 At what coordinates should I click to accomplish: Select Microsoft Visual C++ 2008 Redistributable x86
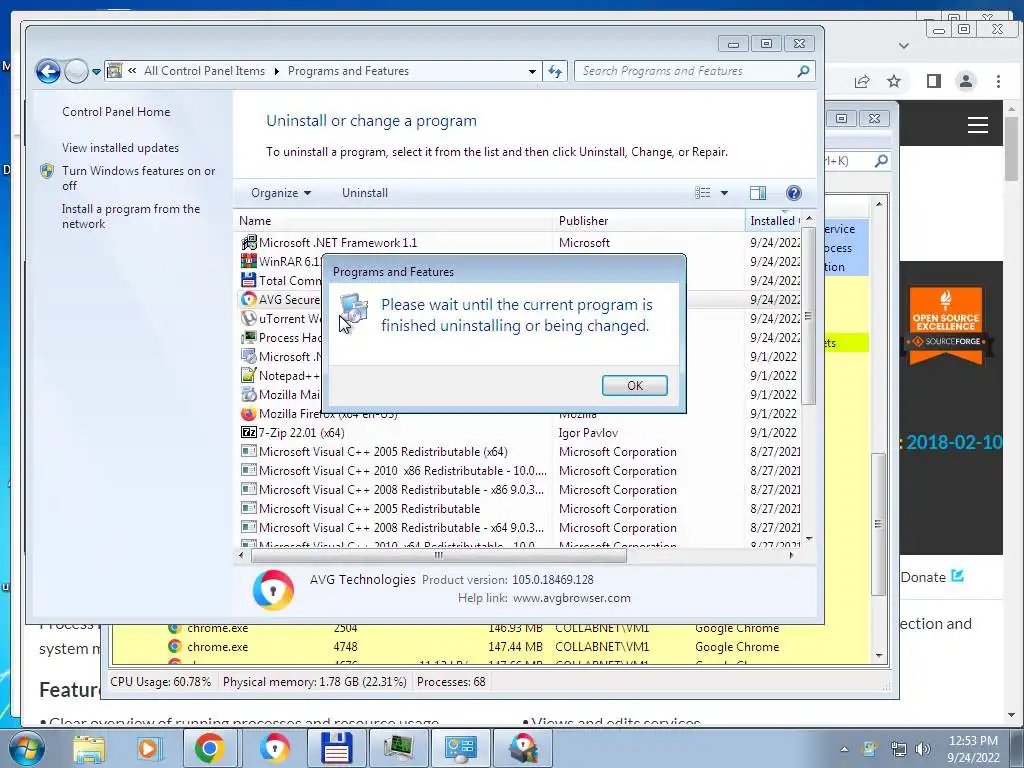(x=401, y=489)
